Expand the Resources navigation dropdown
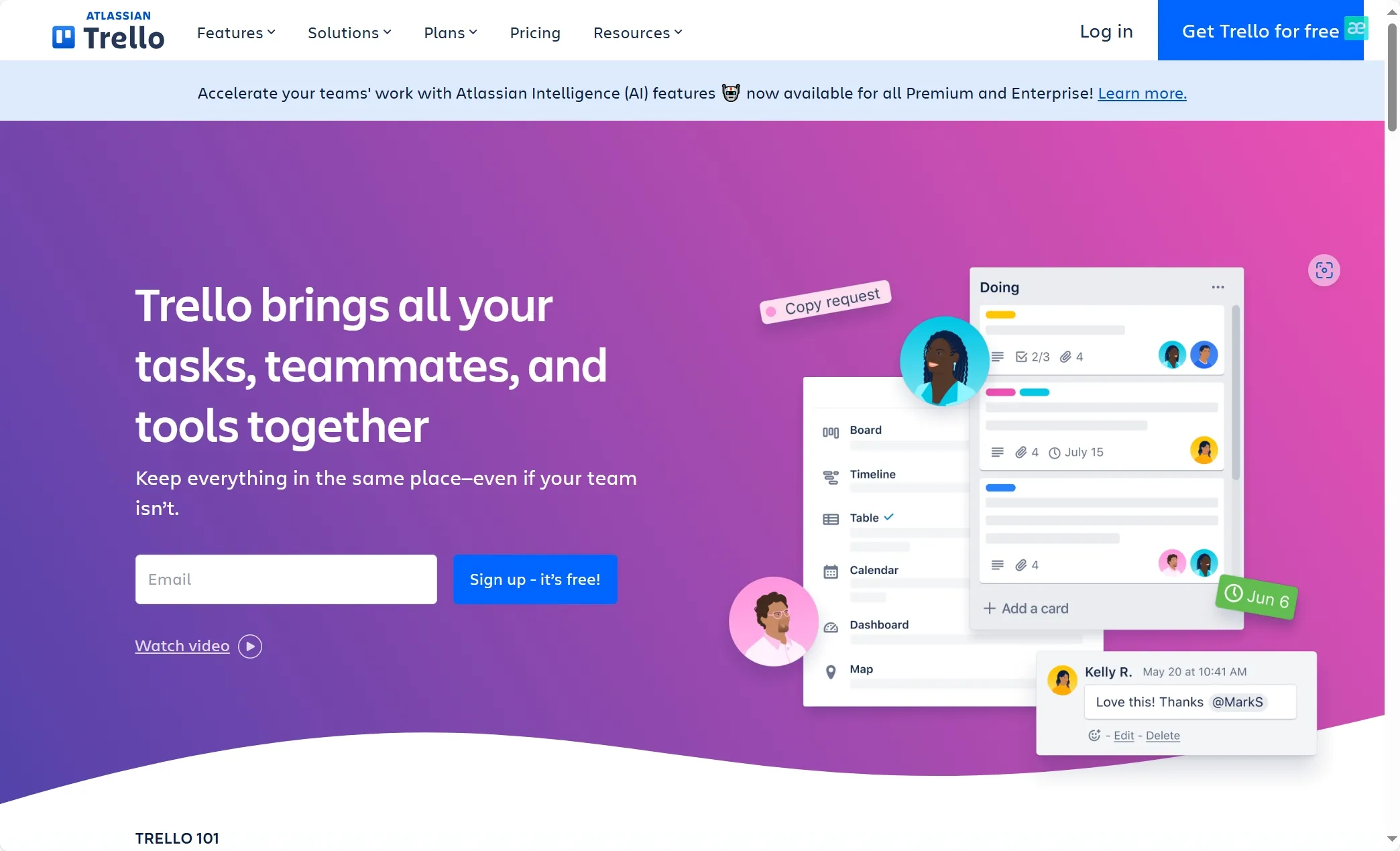The height and width of the screenshot is (851, 1400). pyautogui.click(x=637, y=31)
